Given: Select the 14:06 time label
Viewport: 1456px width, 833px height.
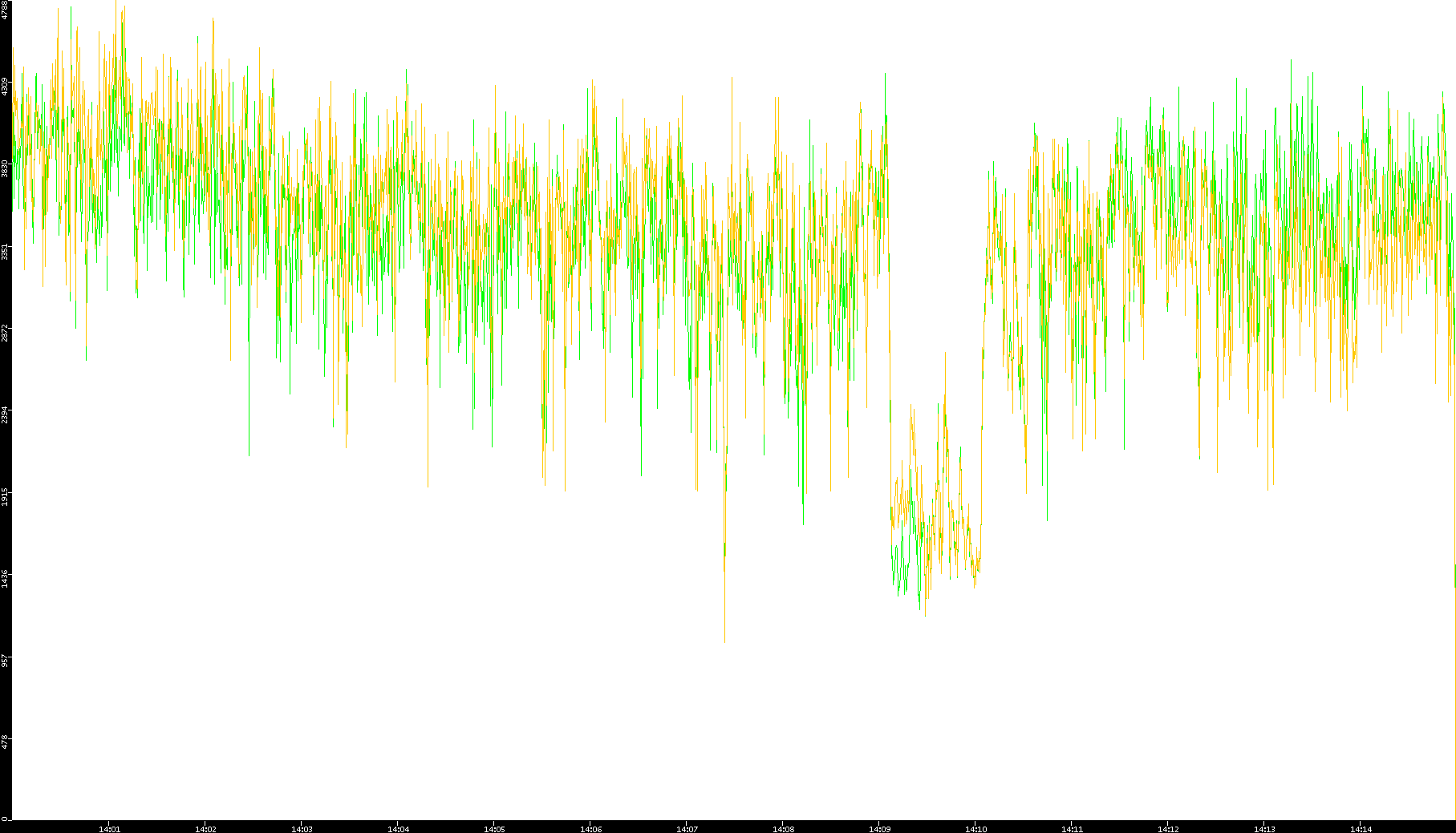Looking at the screenshot, I should click(x=590, y=828).
